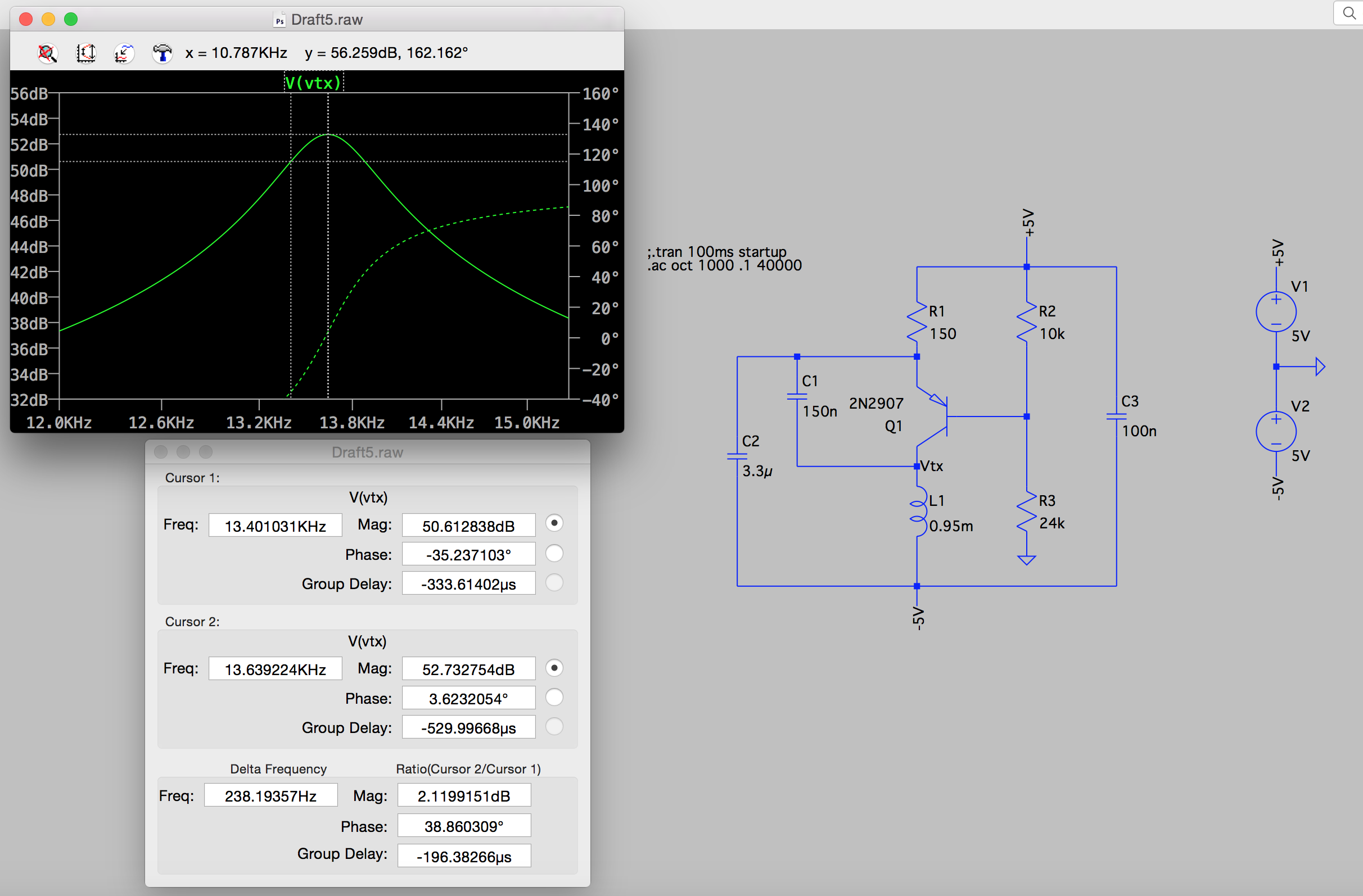
Task: Click the L1 inductor symbol
Action: click(918, 512)
